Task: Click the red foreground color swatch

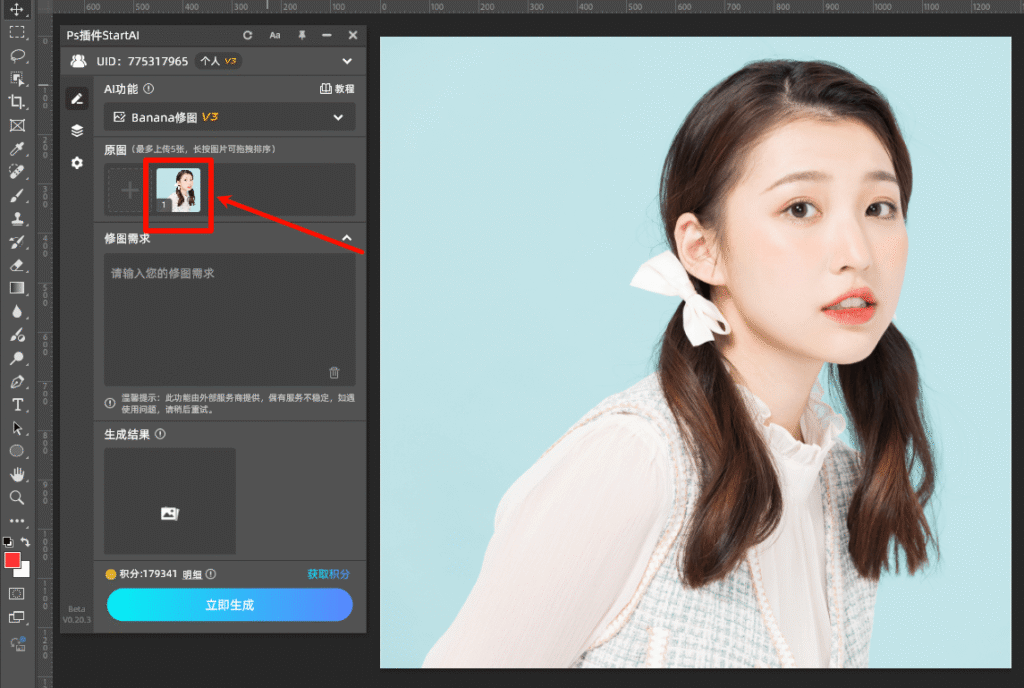Action: [x=12, y=561]
